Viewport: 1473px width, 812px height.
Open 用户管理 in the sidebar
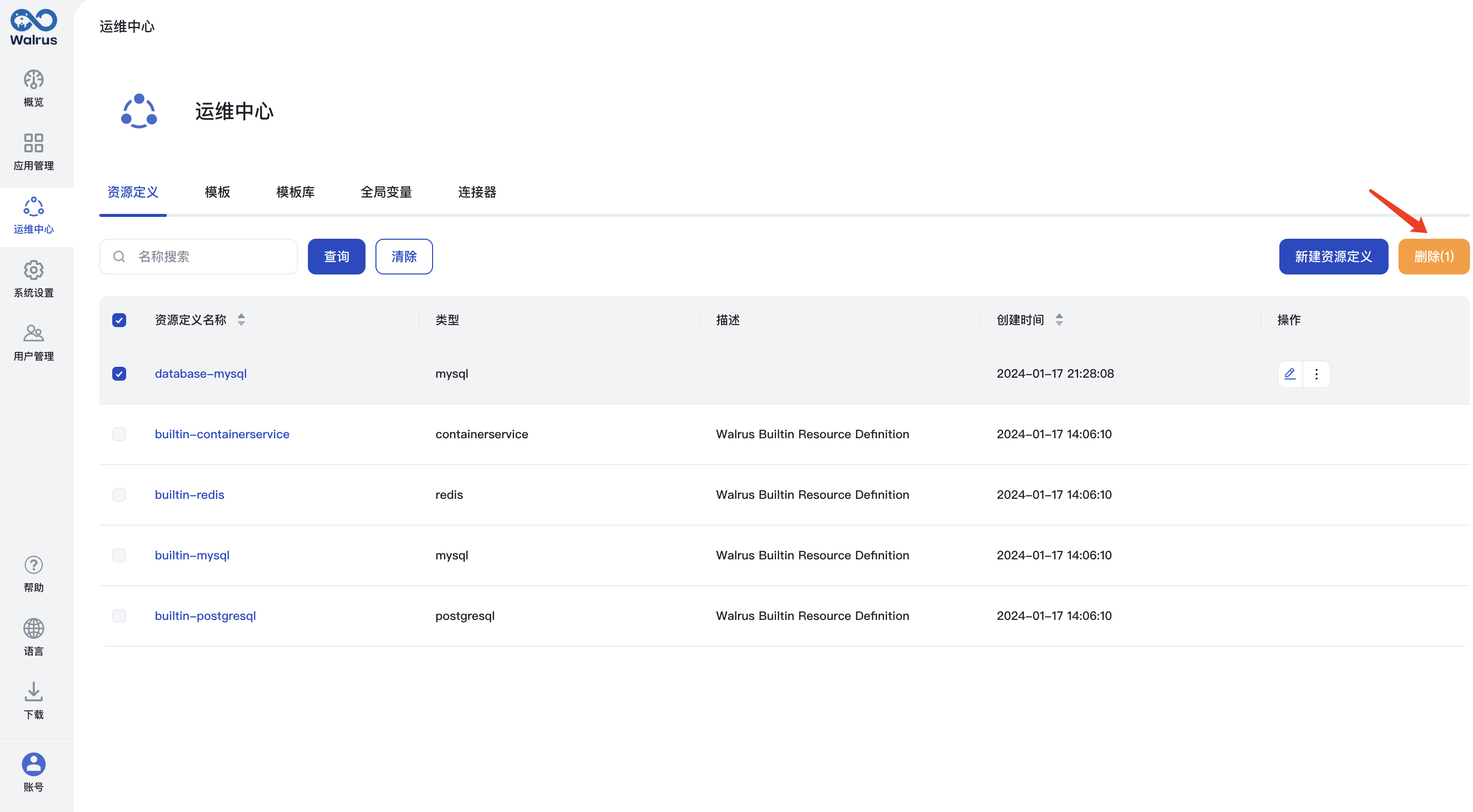[x=34, y=343]
